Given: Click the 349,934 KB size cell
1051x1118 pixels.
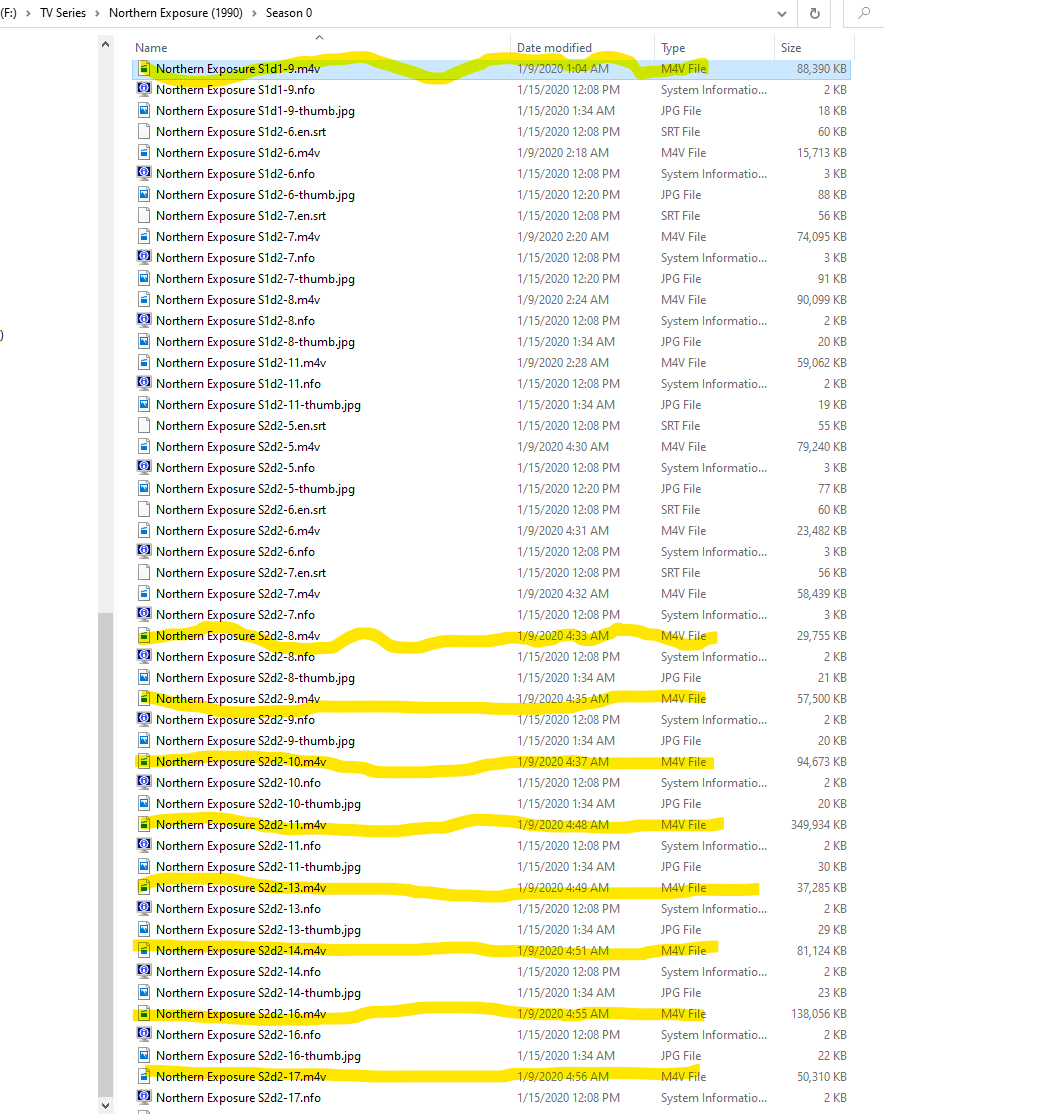Looking at the screenshot, I should click(819, 824).
